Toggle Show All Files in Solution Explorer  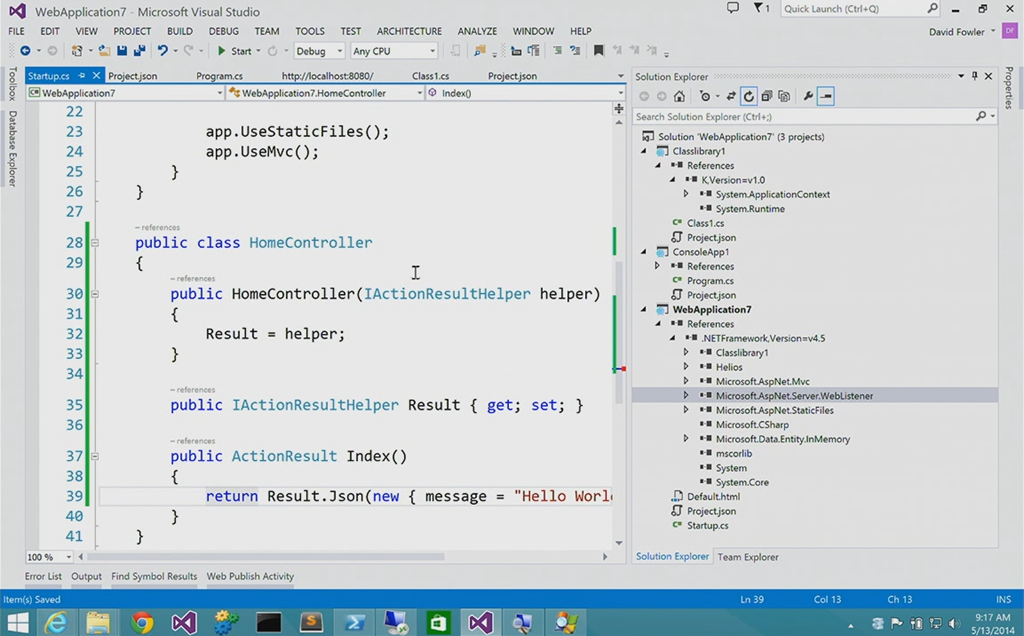click(784, 97)
